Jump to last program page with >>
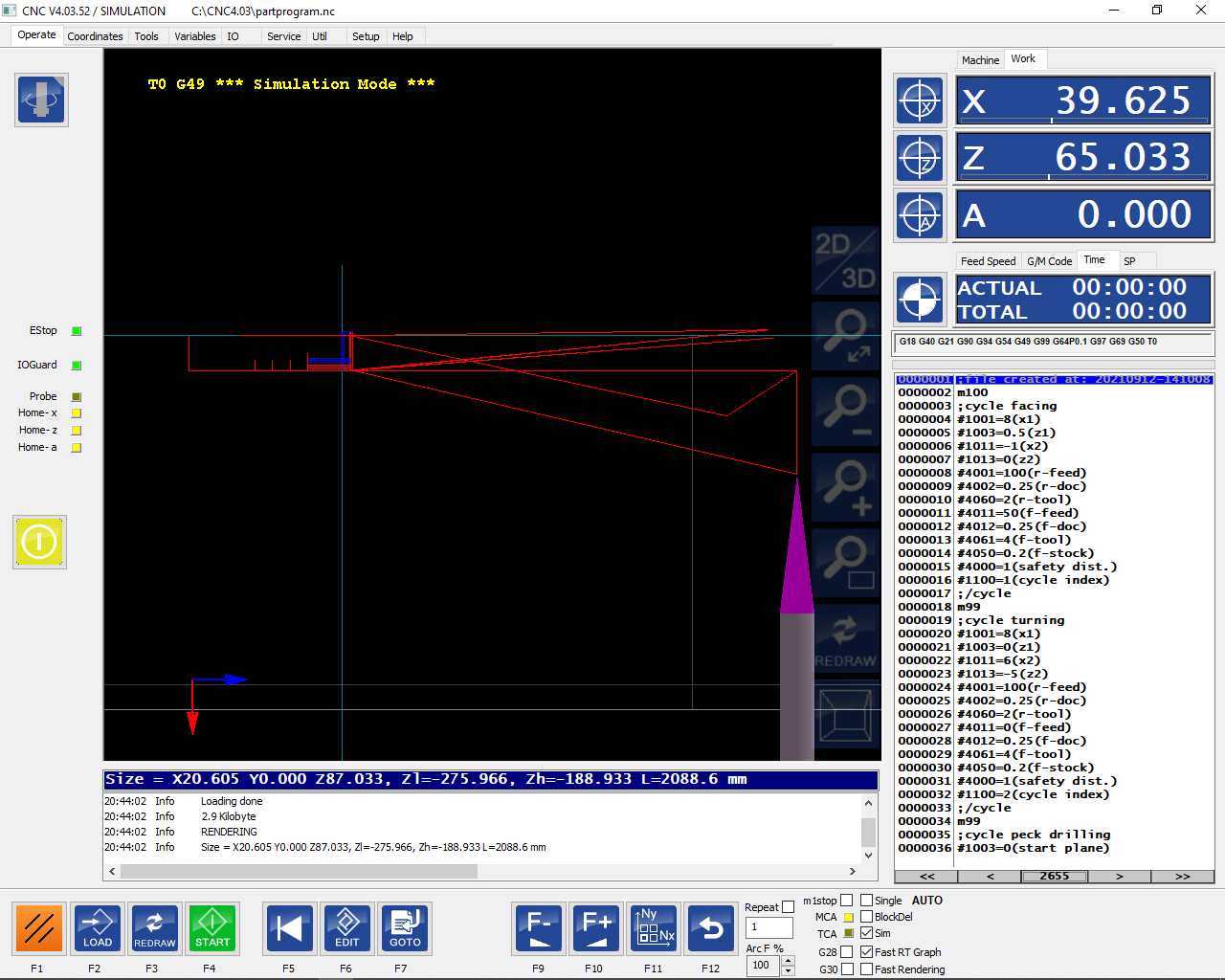Screen dimensions: 1225x980 coord(1182,877)
